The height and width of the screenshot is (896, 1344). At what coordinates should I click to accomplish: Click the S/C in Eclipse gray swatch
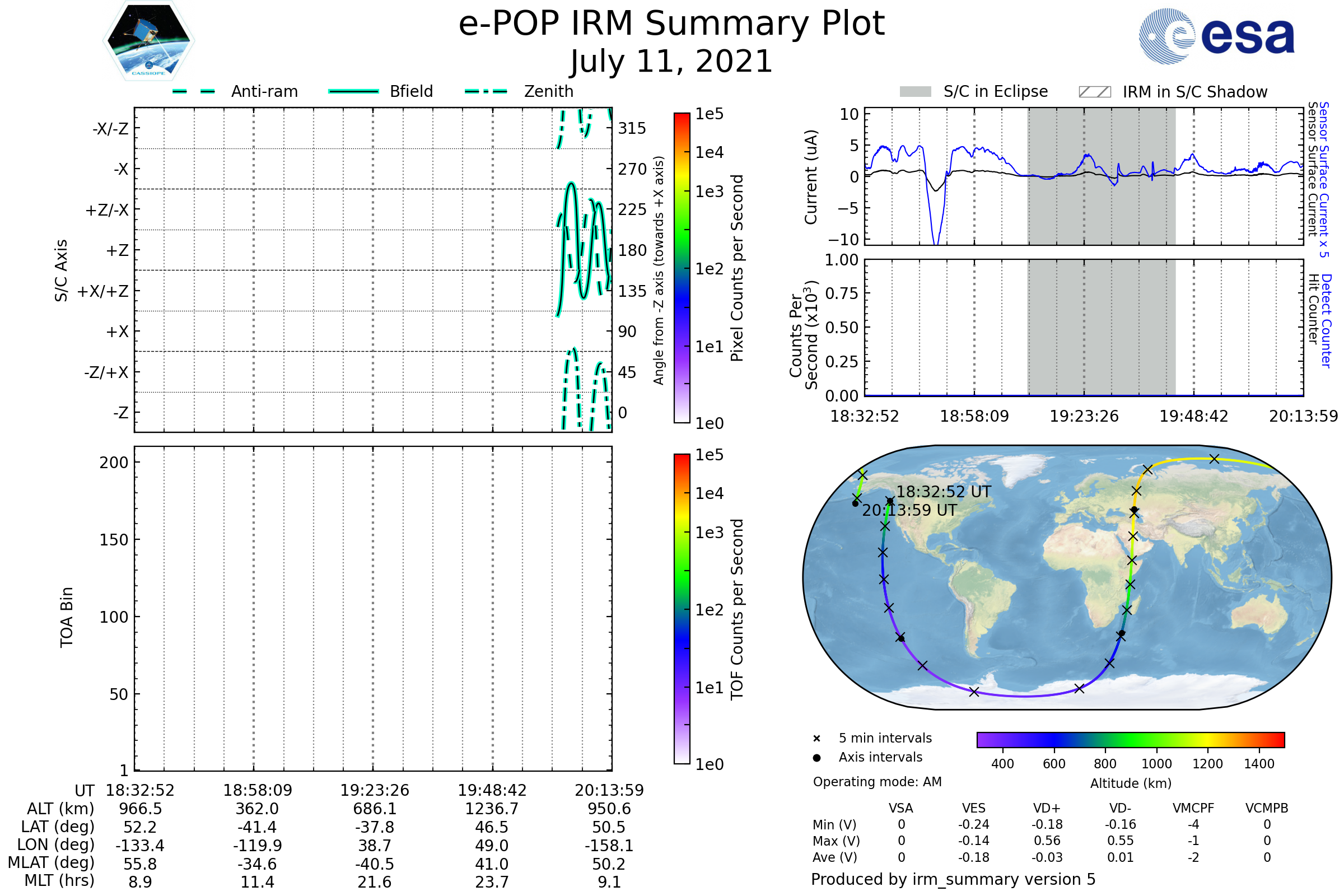pos(915,92)
